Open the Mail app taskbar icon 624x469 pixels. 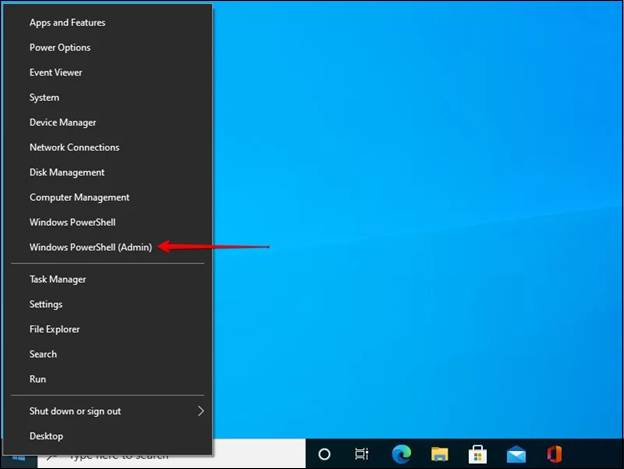click(516, 454)
